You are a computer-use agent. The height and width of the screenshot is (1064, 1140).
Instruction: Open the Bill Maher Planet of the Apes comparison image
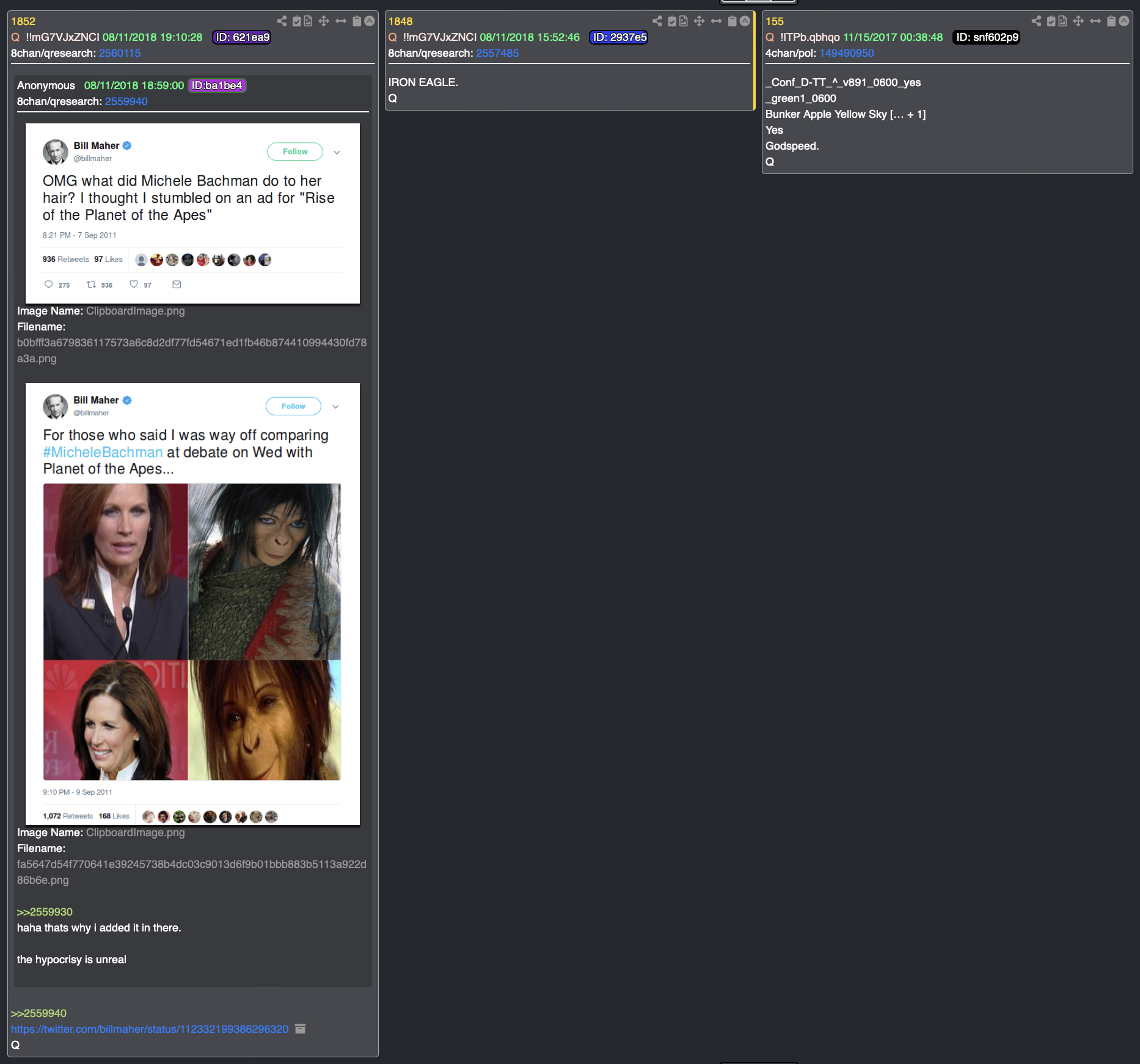click(192, 604)
